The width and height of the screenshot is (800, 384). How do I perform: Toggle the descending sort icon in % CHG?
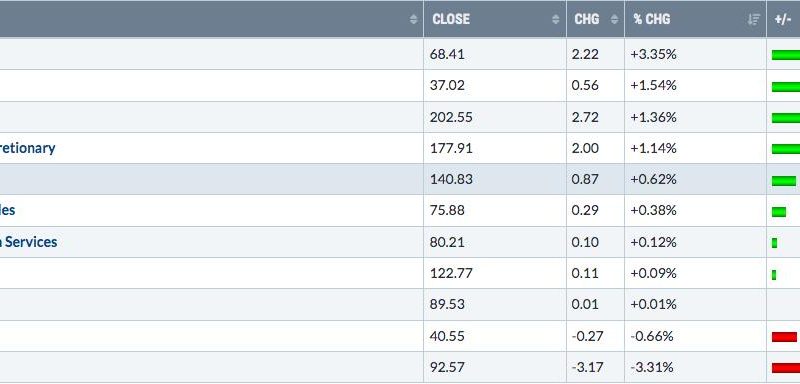[753, 19]
